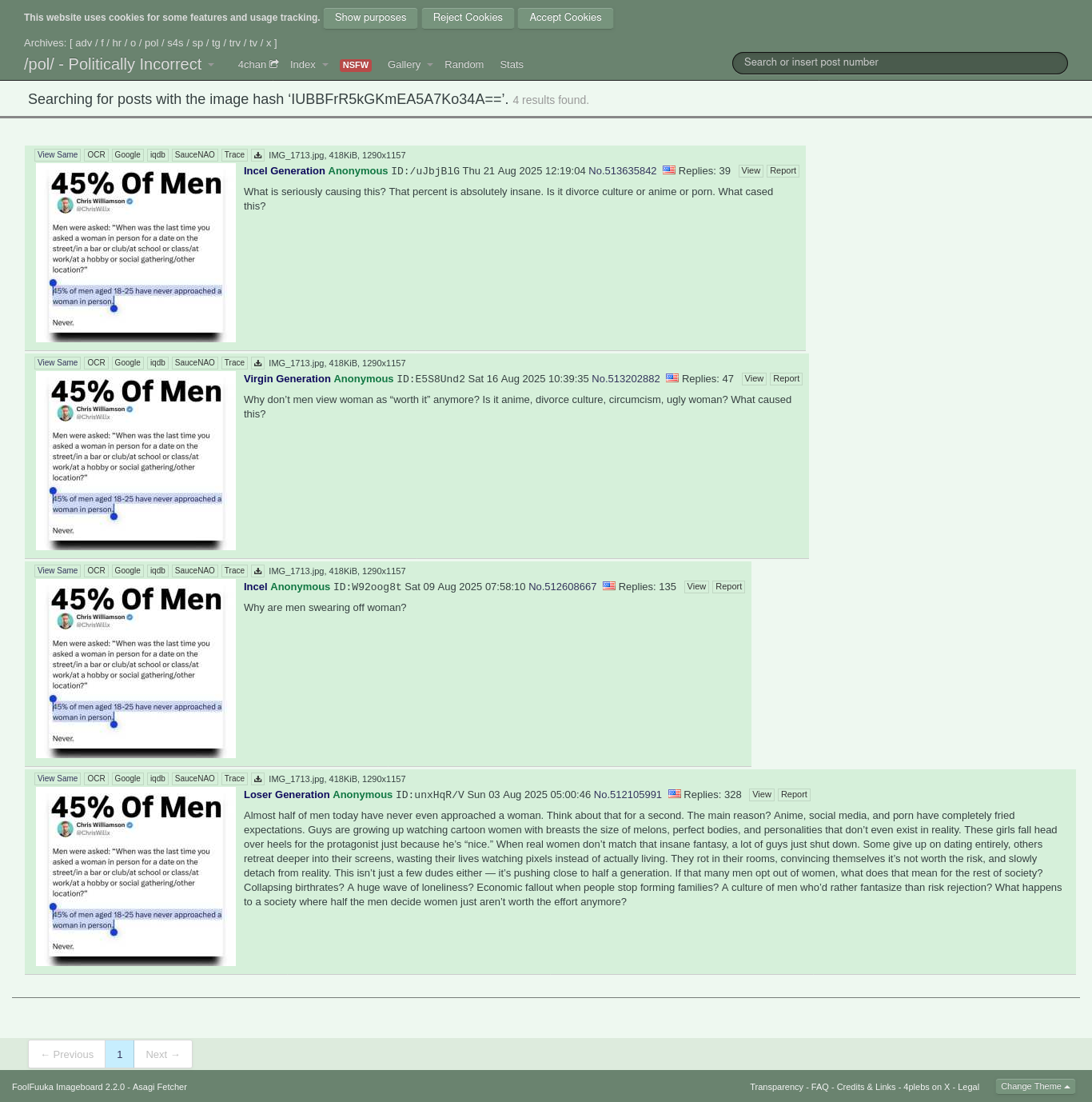Viewport: 1092px width, 1102px height.
Task: Open post number No.513635842 link
Action: pos(623,171)
